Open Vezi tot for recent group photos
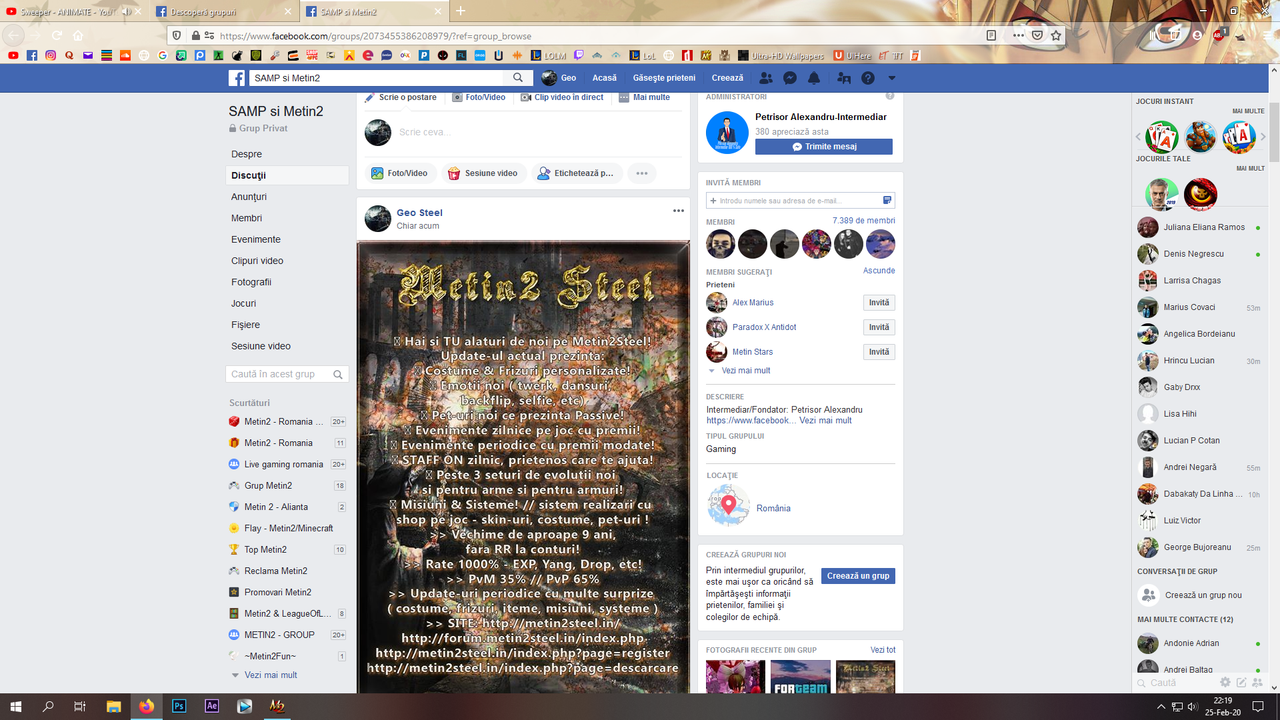 [883, 650]
